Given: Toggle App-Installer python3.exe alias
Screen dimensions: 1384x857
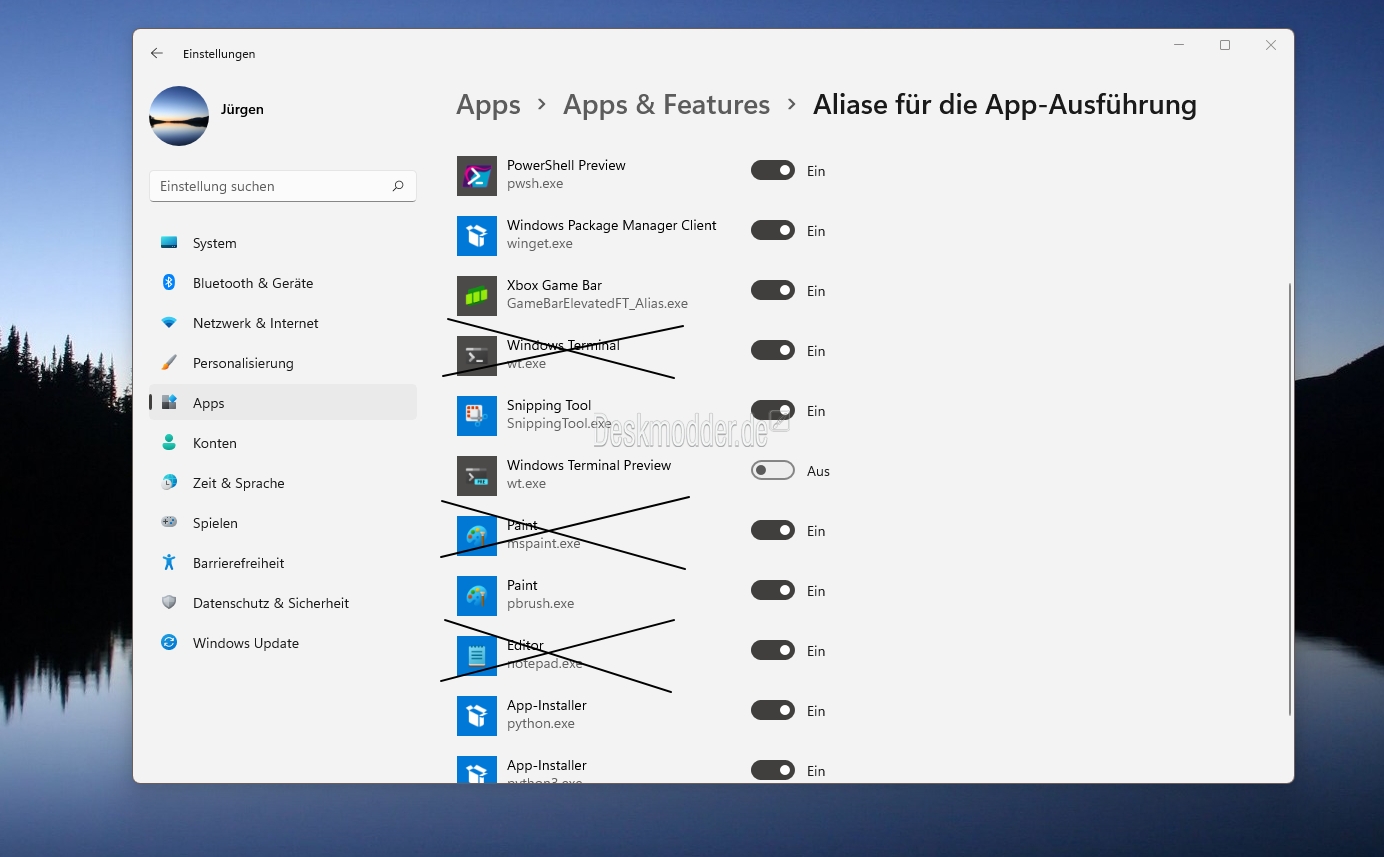Looking at the screenshot, I should pos(773,770).
